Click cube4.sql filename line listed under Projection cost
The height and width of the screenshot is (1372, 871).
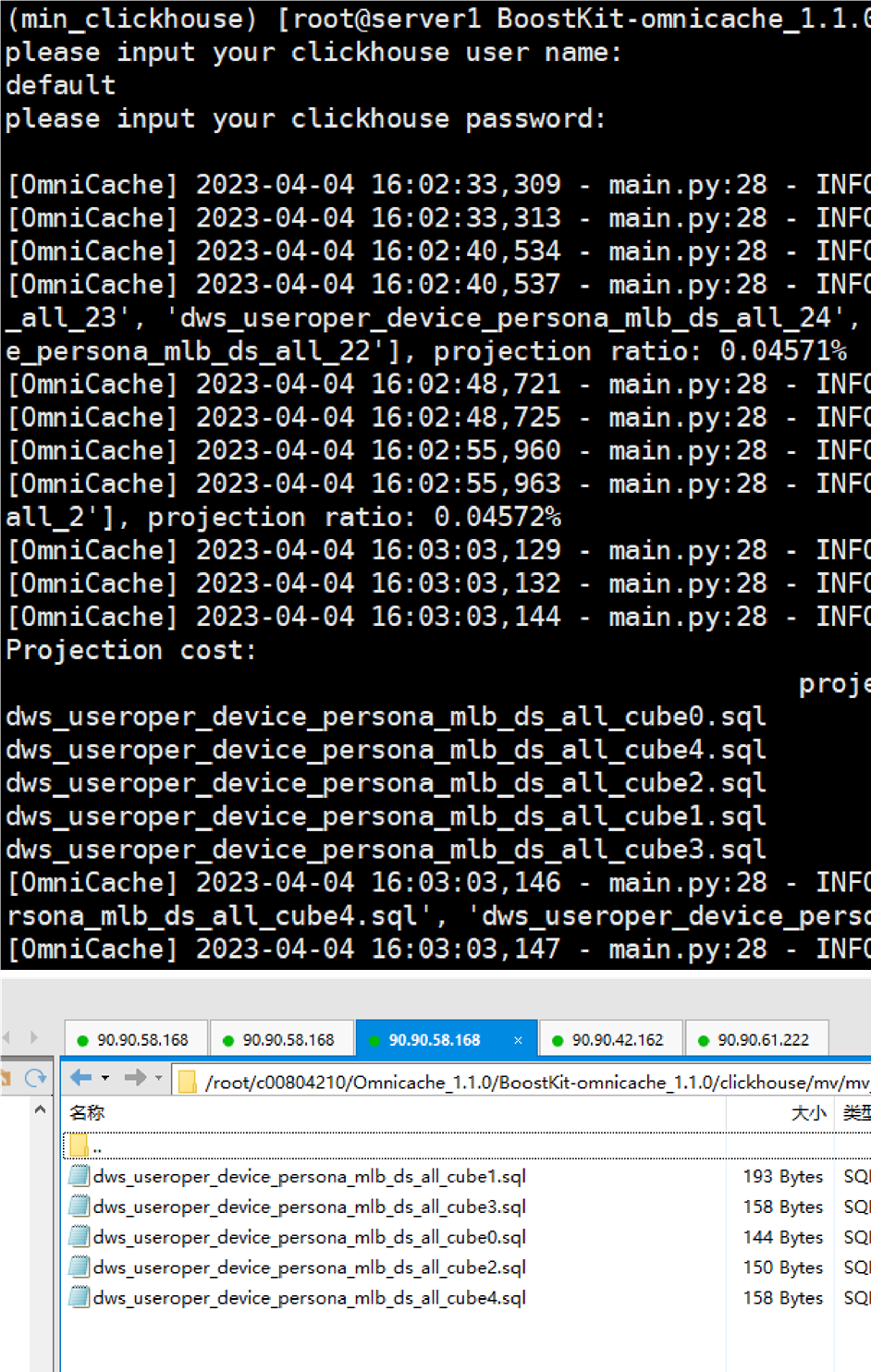click(386, 750)
